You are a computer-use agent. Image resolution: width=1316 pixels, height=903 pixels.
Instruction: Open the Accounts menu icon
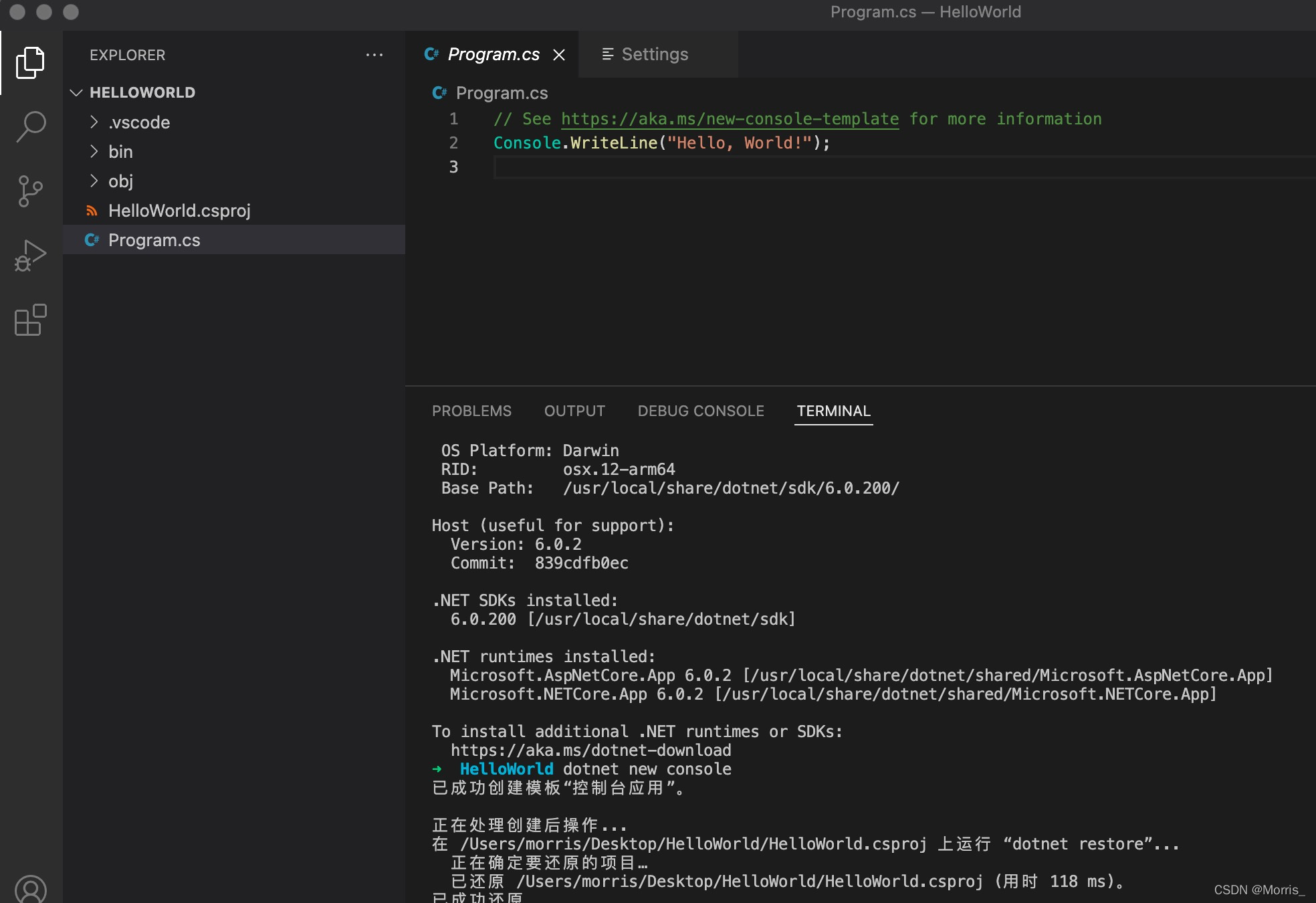(x=30, y=889)
